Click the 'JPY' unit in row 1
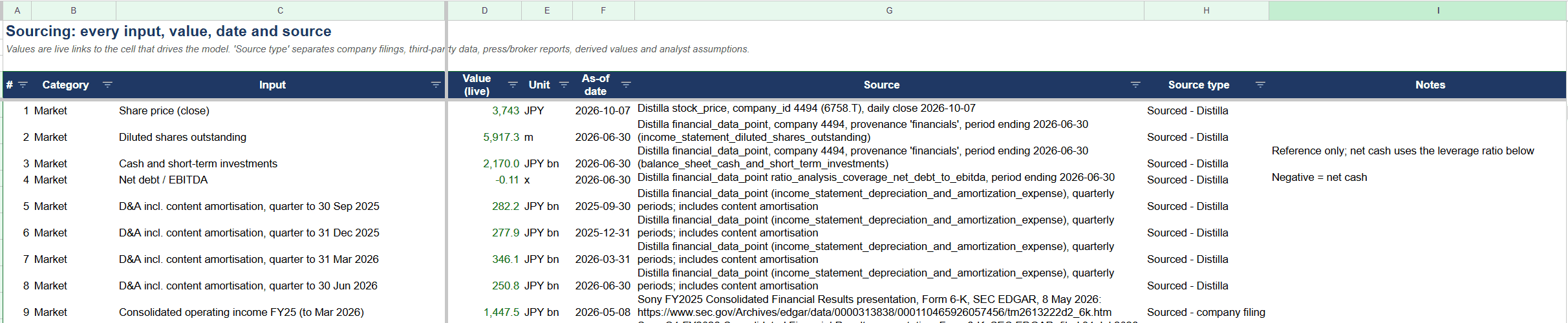This screenshot has width=1568, height=323. (534, 111)
